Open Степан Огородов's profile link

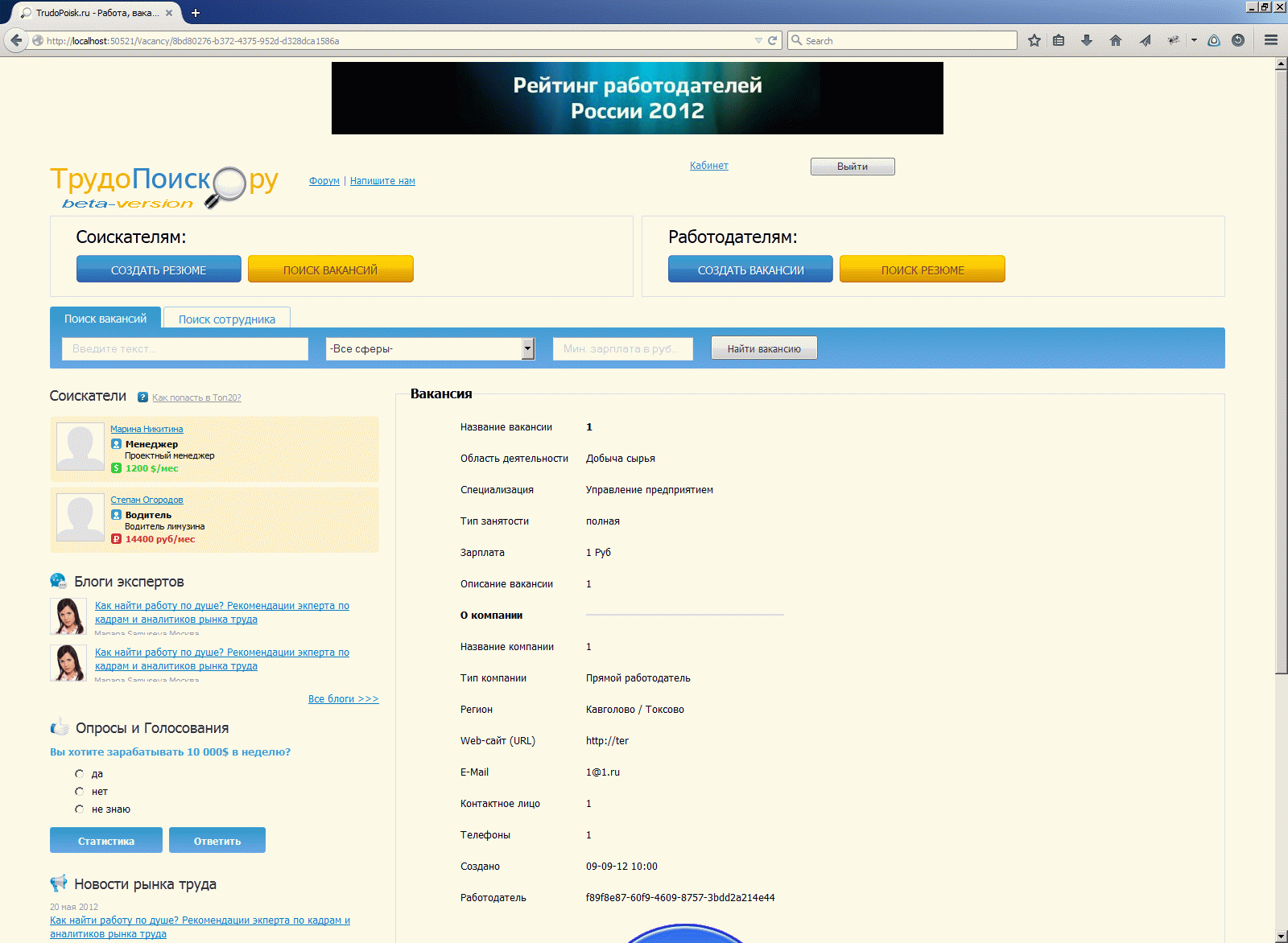[x=147, y=500]
